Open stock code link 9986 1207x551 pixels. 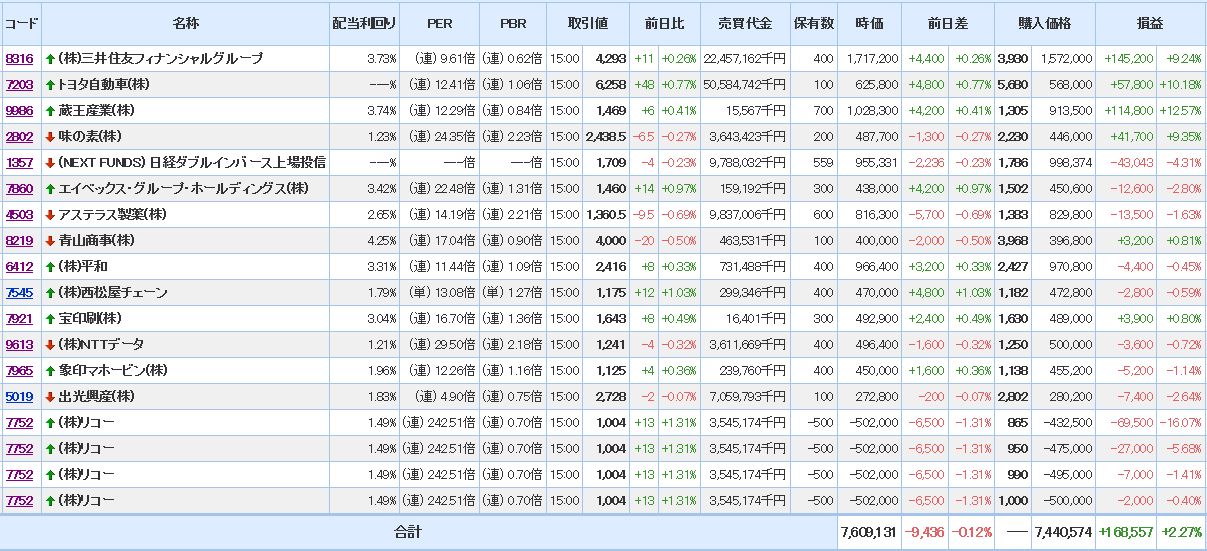[x=19, y=111]
